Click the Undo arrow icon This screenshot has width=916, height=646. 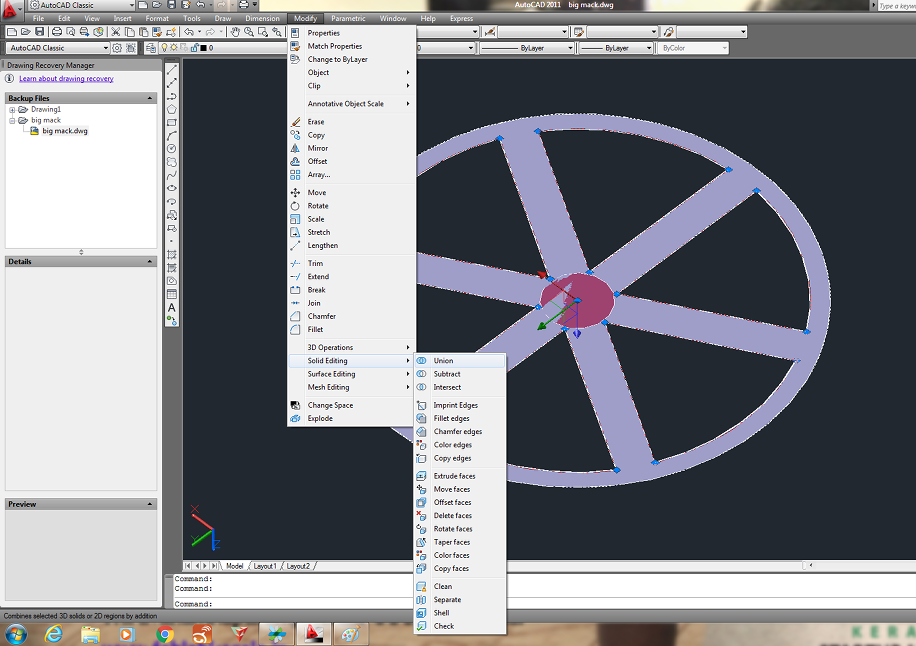coord(189,32)
